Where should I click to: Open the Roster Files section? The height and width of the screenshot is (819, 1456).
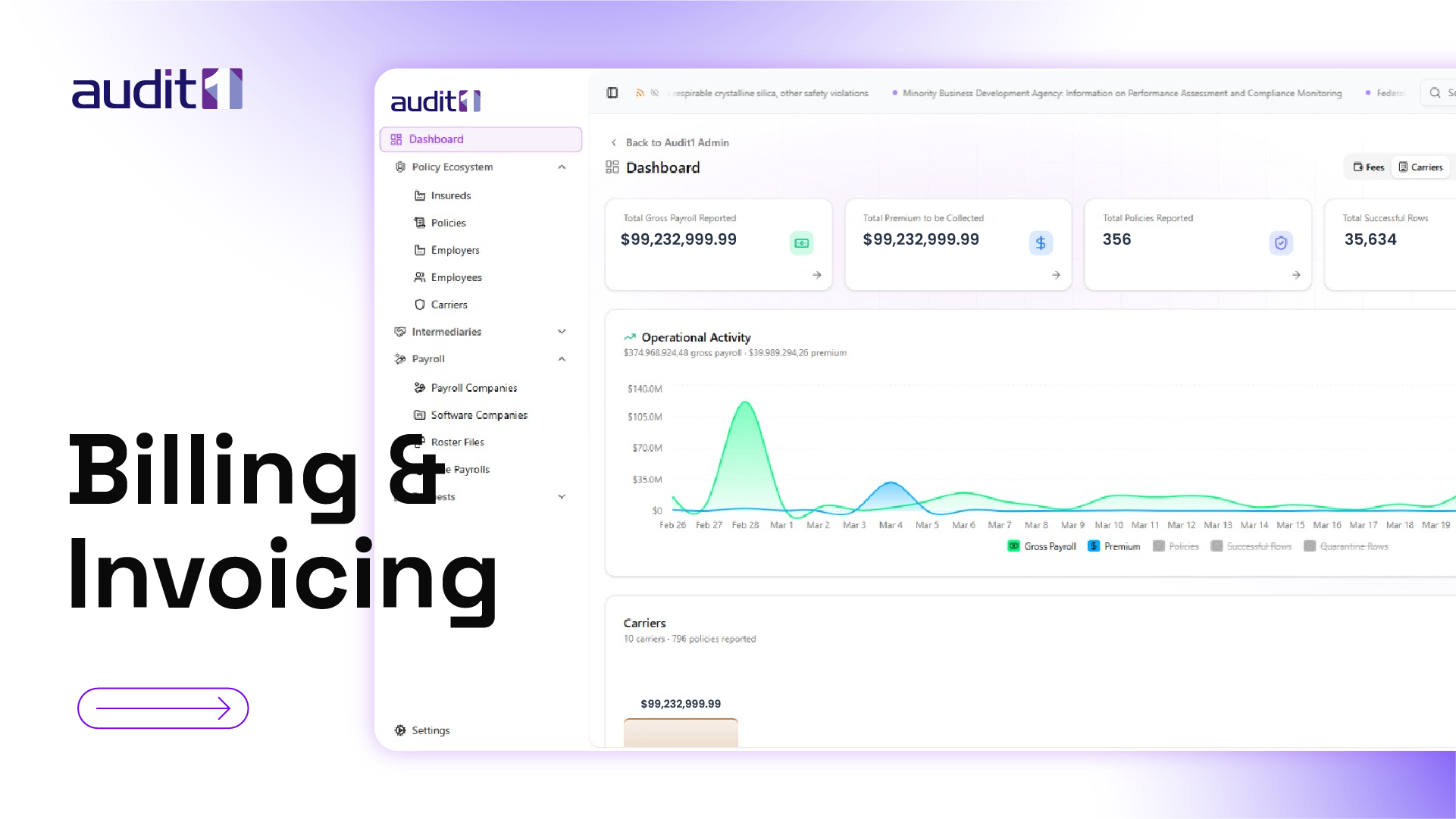(x=456, y=442)
